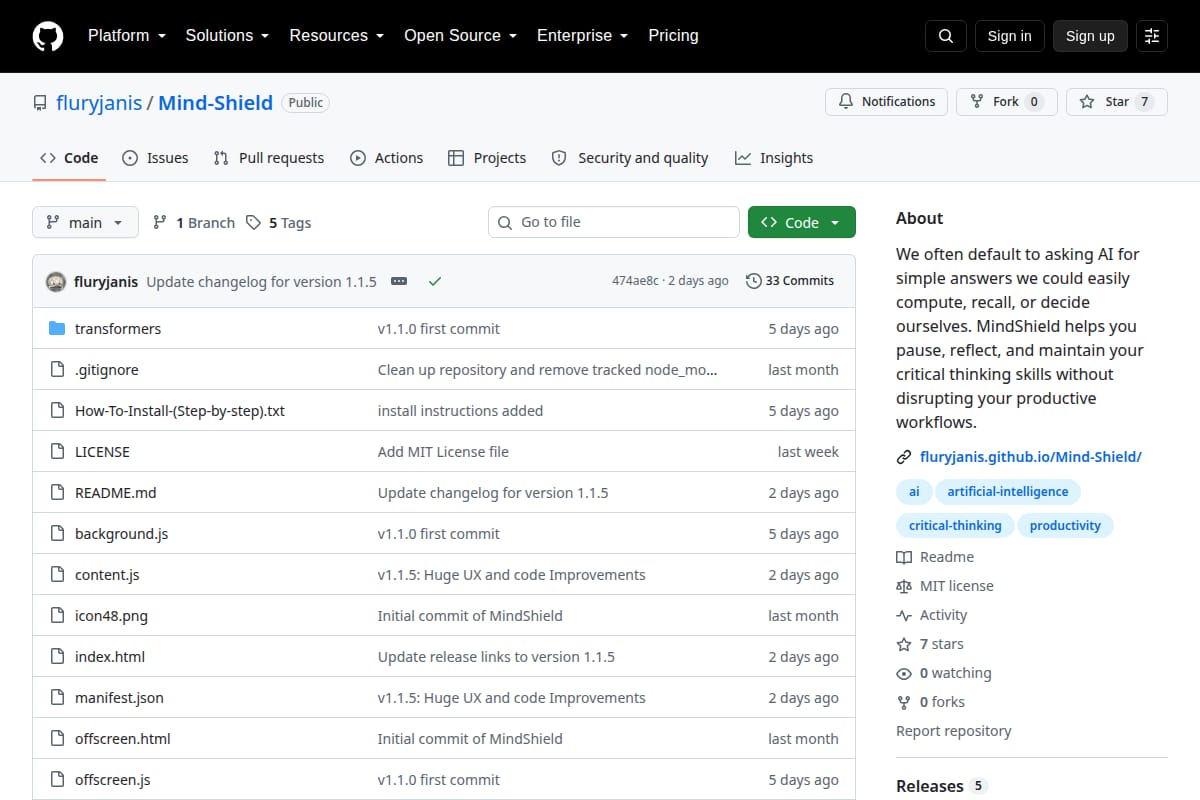Click the .gitignore file icon
The width and height of the screenshot is (1200, 800).
click(57, 369)
